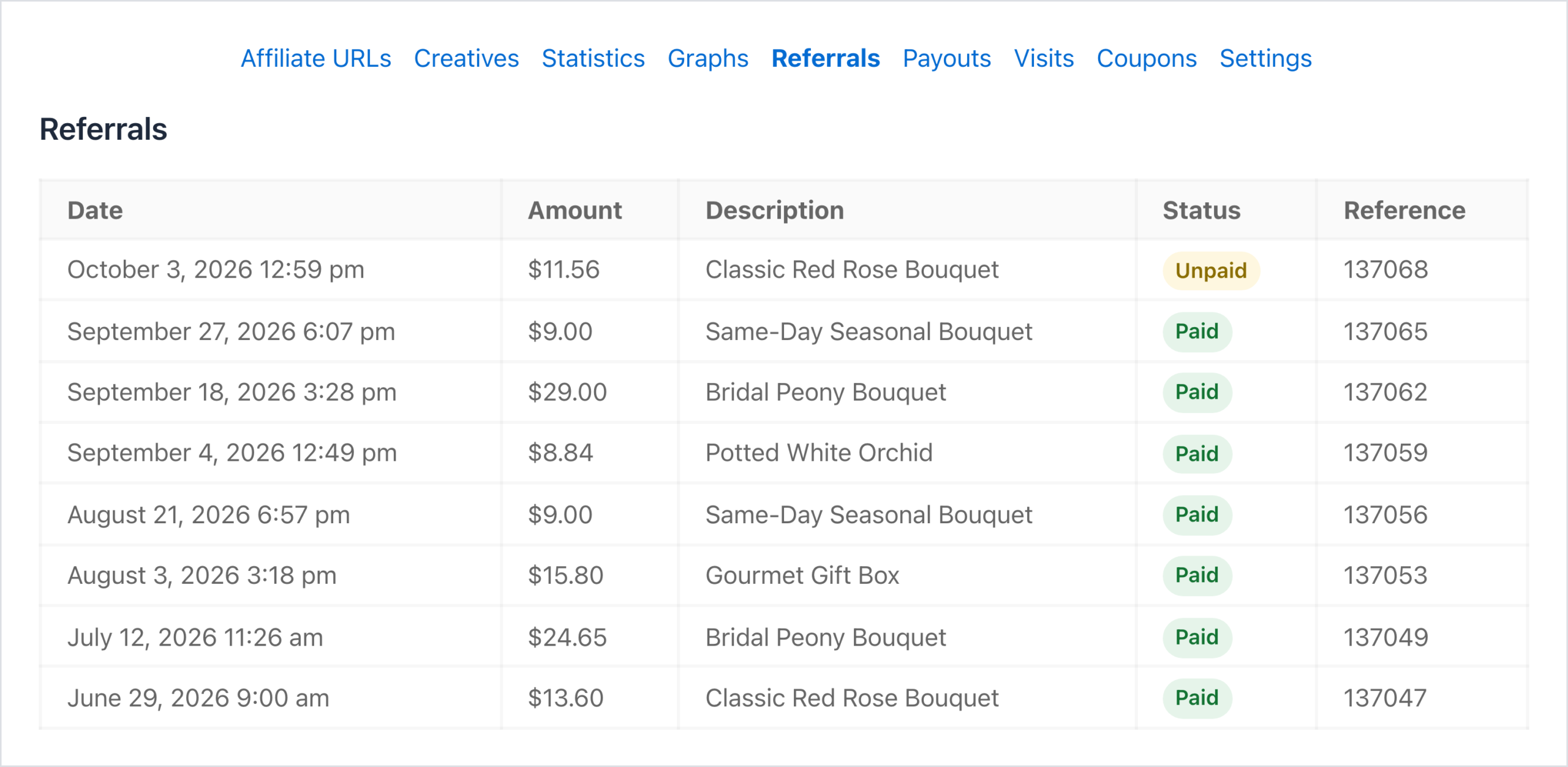Select reference number 137065

1385,331
